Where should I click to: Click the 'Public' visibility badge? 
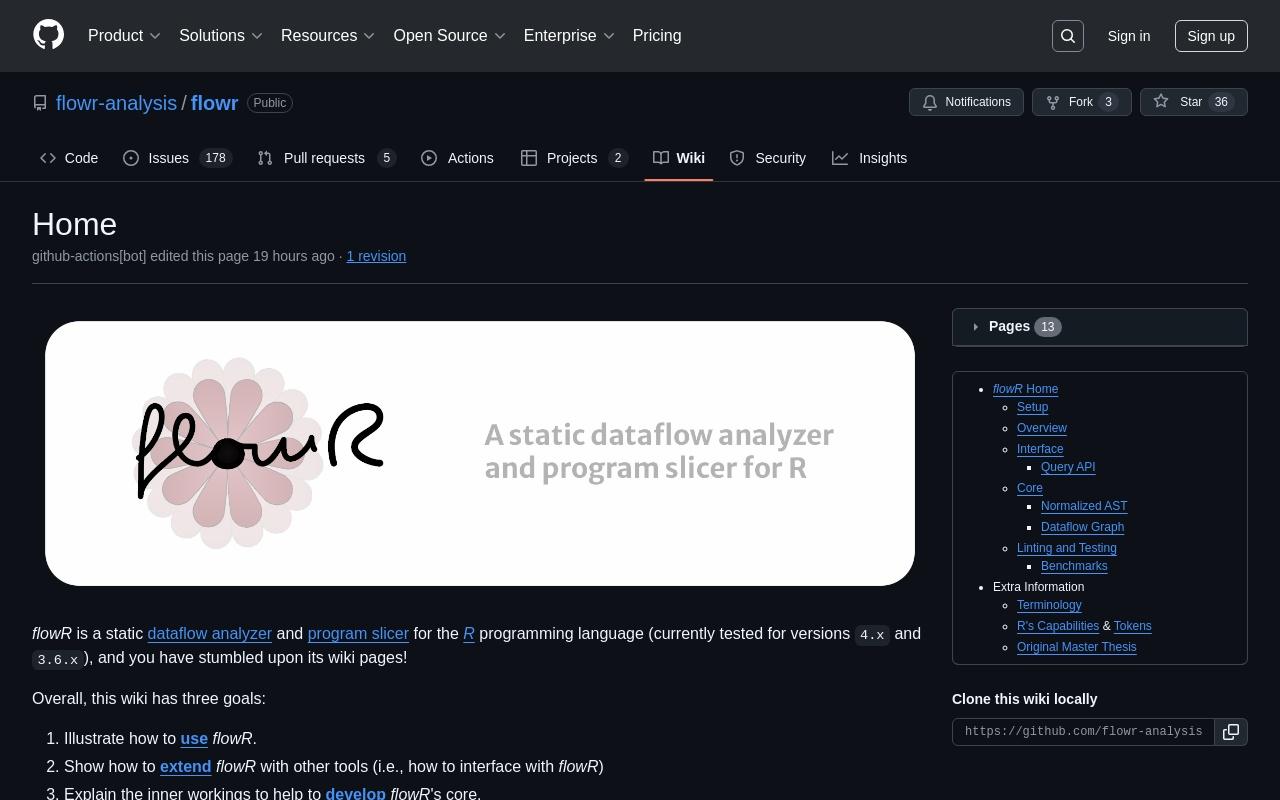(x=269, y=103)
